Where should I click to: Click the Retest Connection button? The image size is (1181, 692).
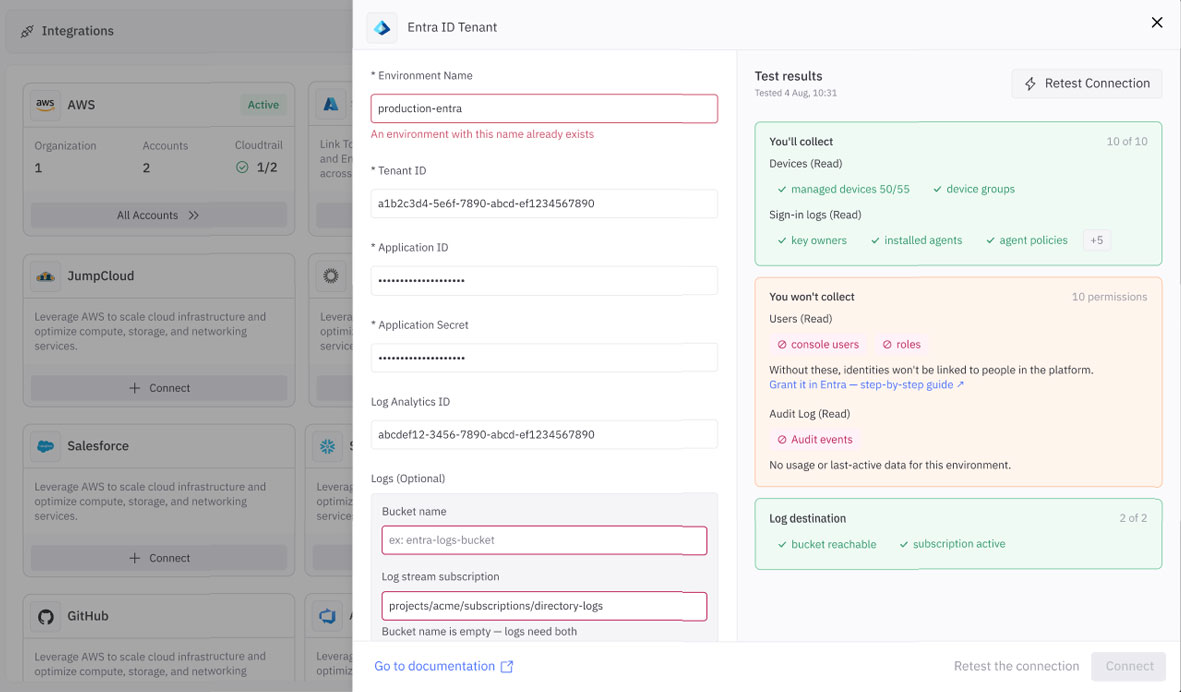pyautogui.click(x=1087, y=84)
